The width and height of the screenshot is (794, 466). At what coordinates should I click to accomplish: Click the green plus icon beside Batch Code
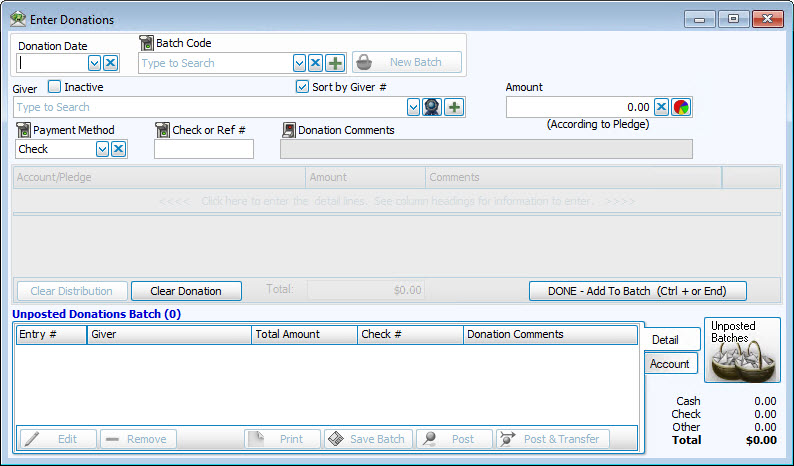(334, 63)
